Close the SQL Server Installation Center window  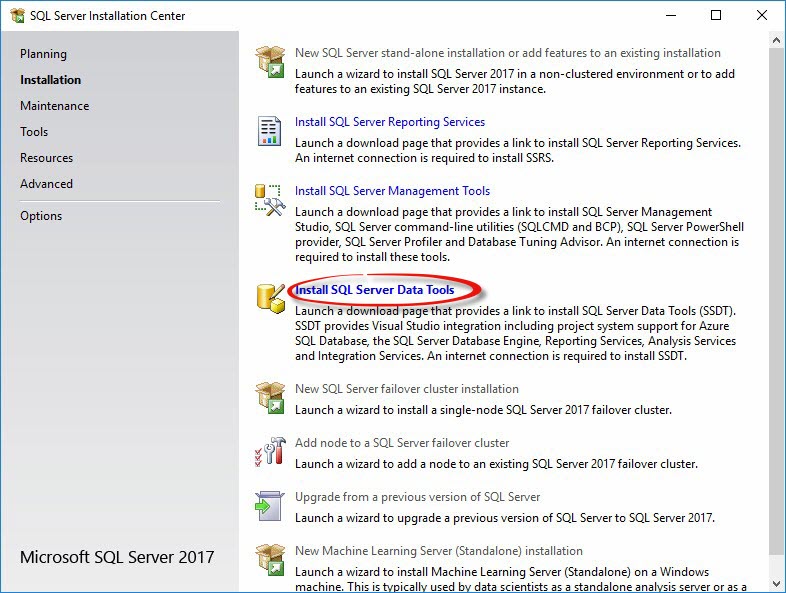pyautogui.click(x=761, y=16)
